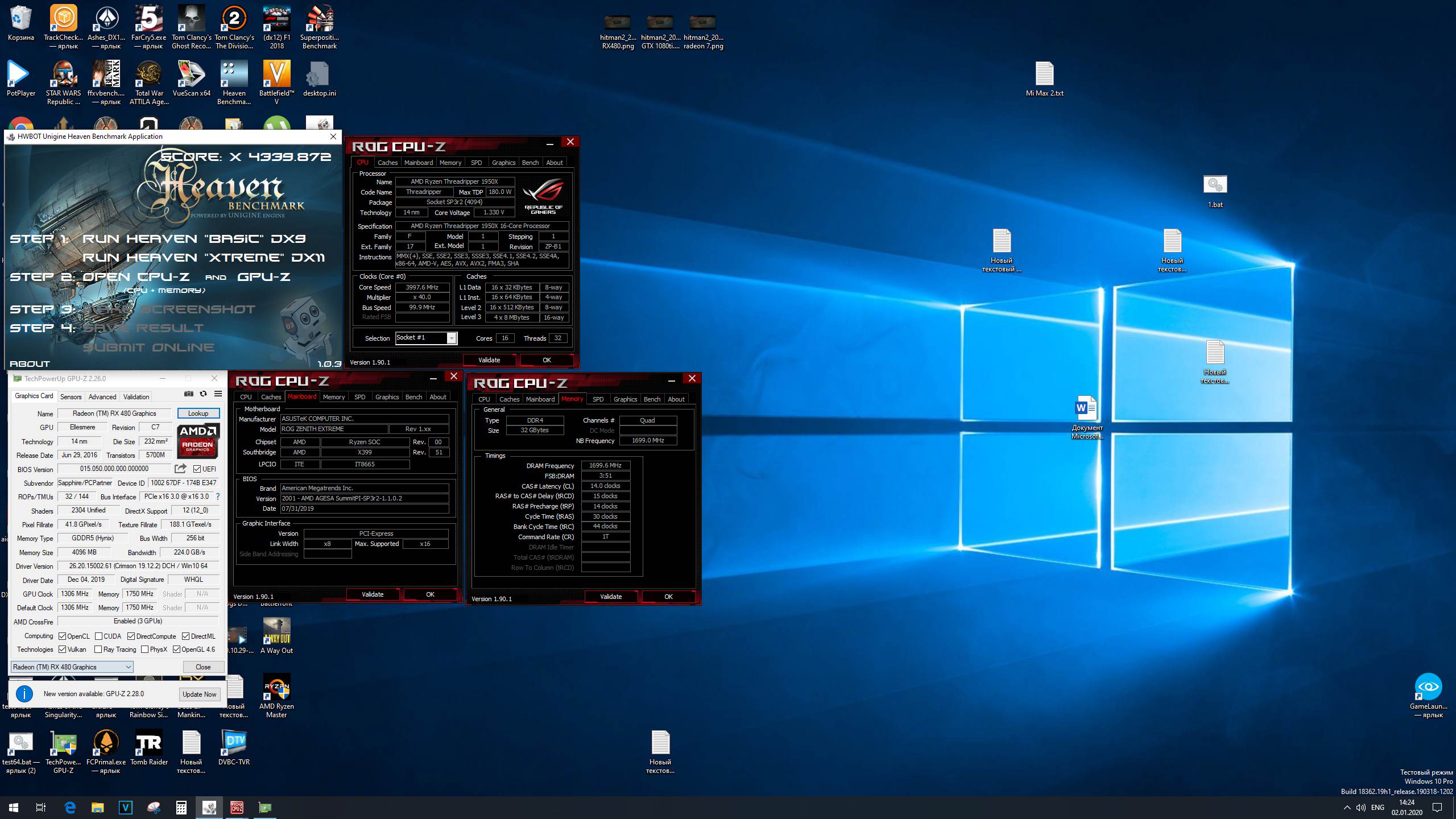
Task: Select the FCPrimal.exe desktop shortcut
Action: 106,752
